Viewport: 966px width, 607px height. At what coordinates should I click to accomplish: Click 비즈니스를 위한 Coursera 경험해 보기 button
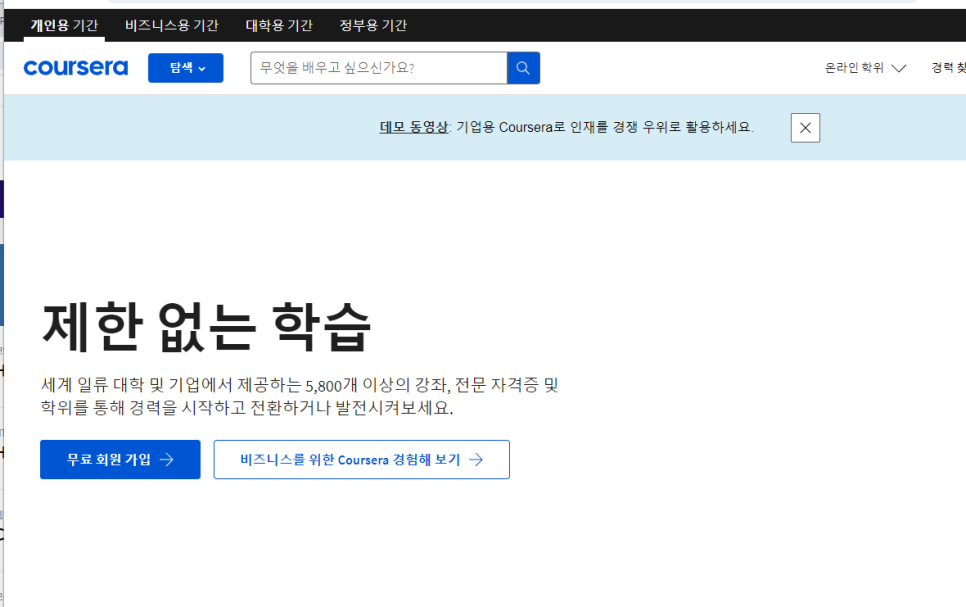(362, 459)
